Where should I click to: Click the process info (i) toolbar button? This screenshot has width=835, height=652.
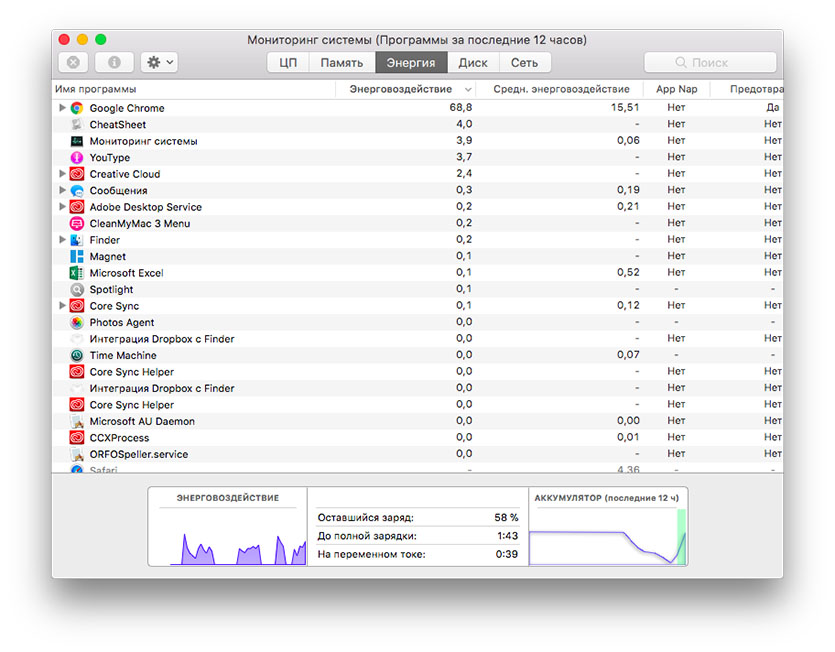click(114, 62)
